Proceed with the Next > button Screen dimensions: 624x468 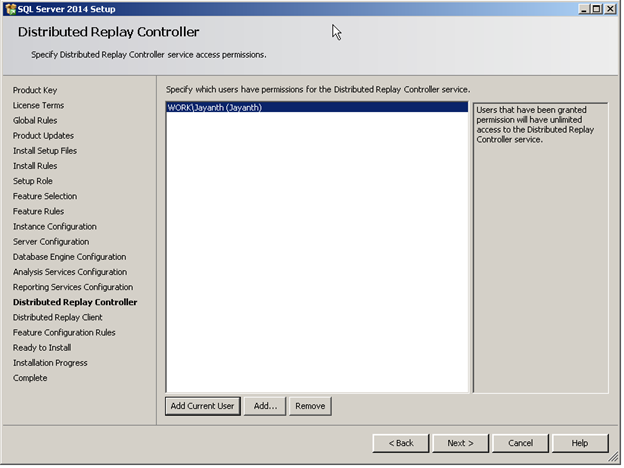tap(460, 443)
